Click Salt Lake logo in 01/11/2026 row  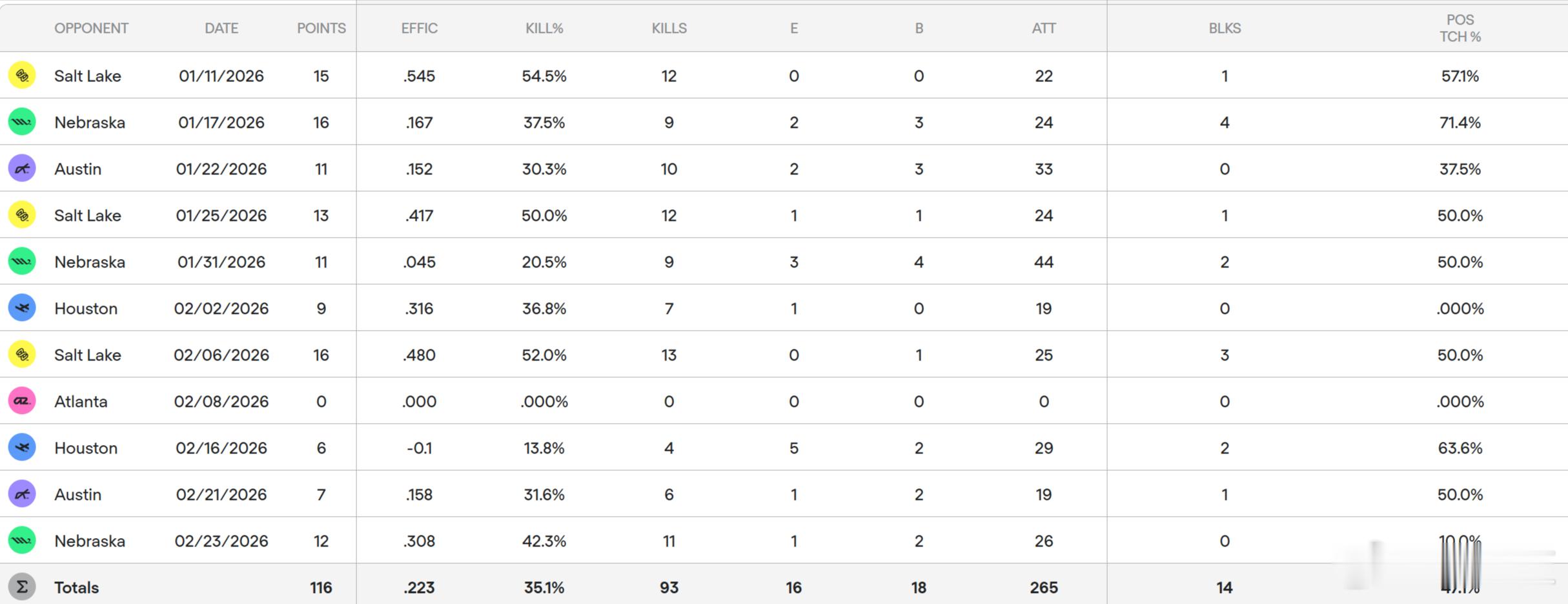[22, 76]
